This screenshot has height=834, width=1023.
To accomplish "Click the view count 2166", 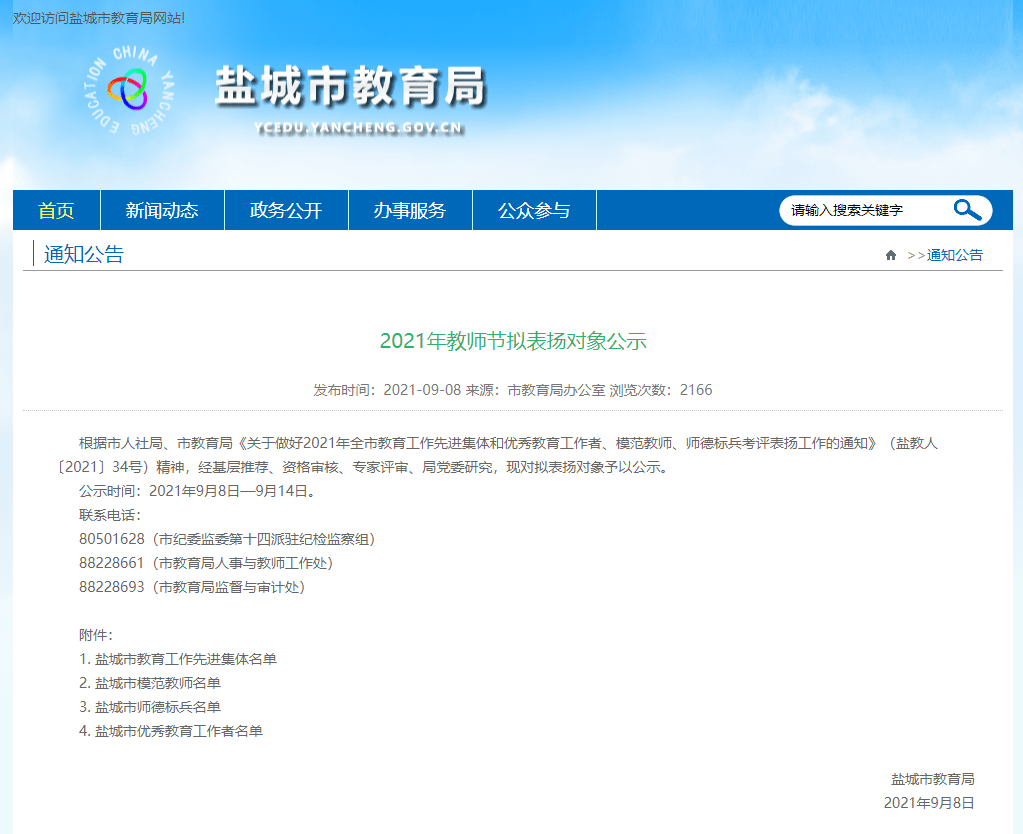I will pyautogui.click(x=696, y=390).
